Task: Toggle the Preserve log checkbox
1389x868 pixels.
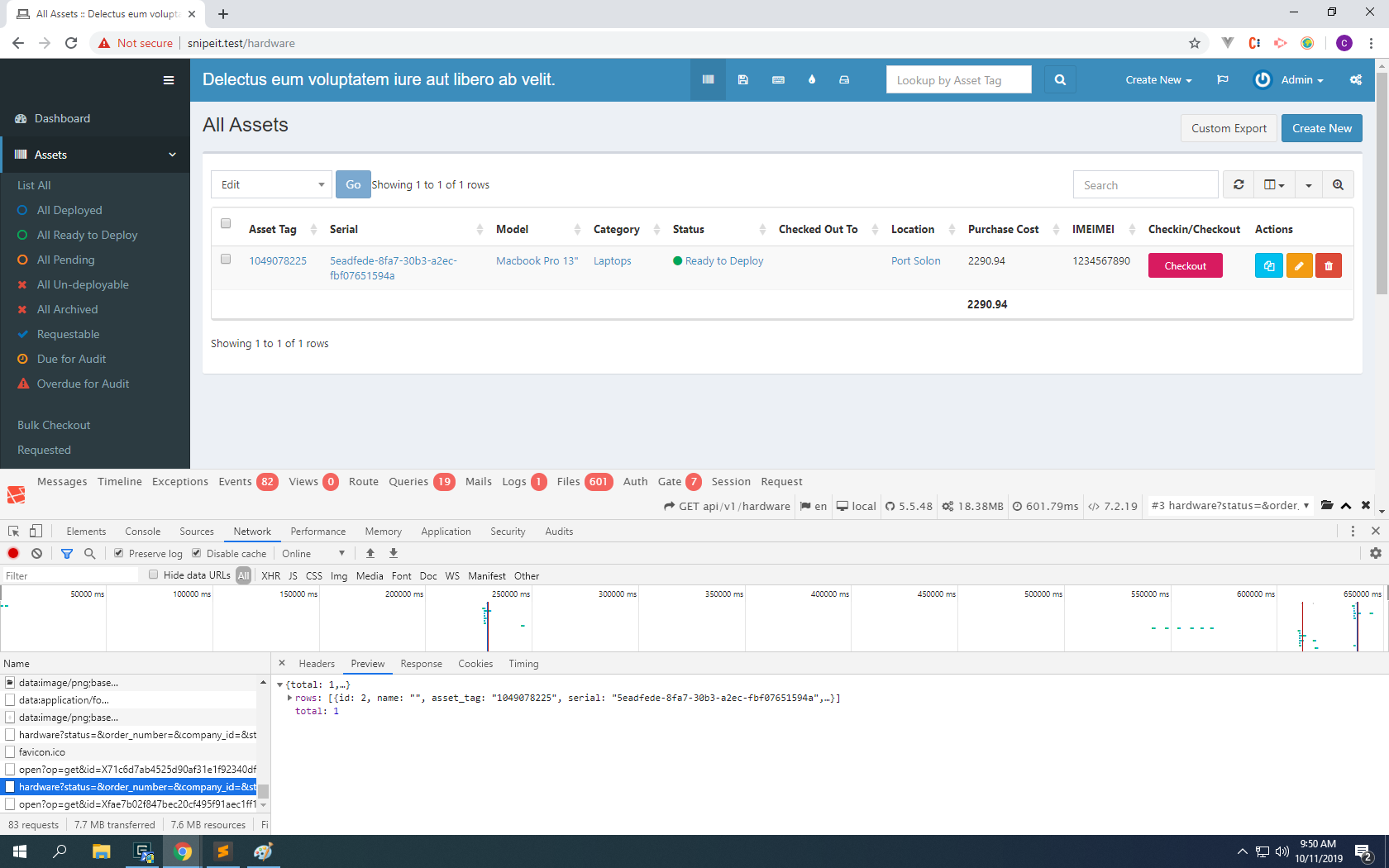Action: pyautogui.click(x=119, y=553)
